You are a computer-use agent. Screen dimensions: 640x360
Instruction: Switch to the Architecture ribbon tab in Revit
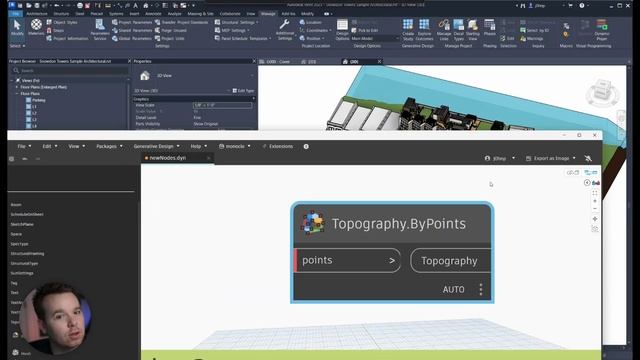tap(37, 13)
